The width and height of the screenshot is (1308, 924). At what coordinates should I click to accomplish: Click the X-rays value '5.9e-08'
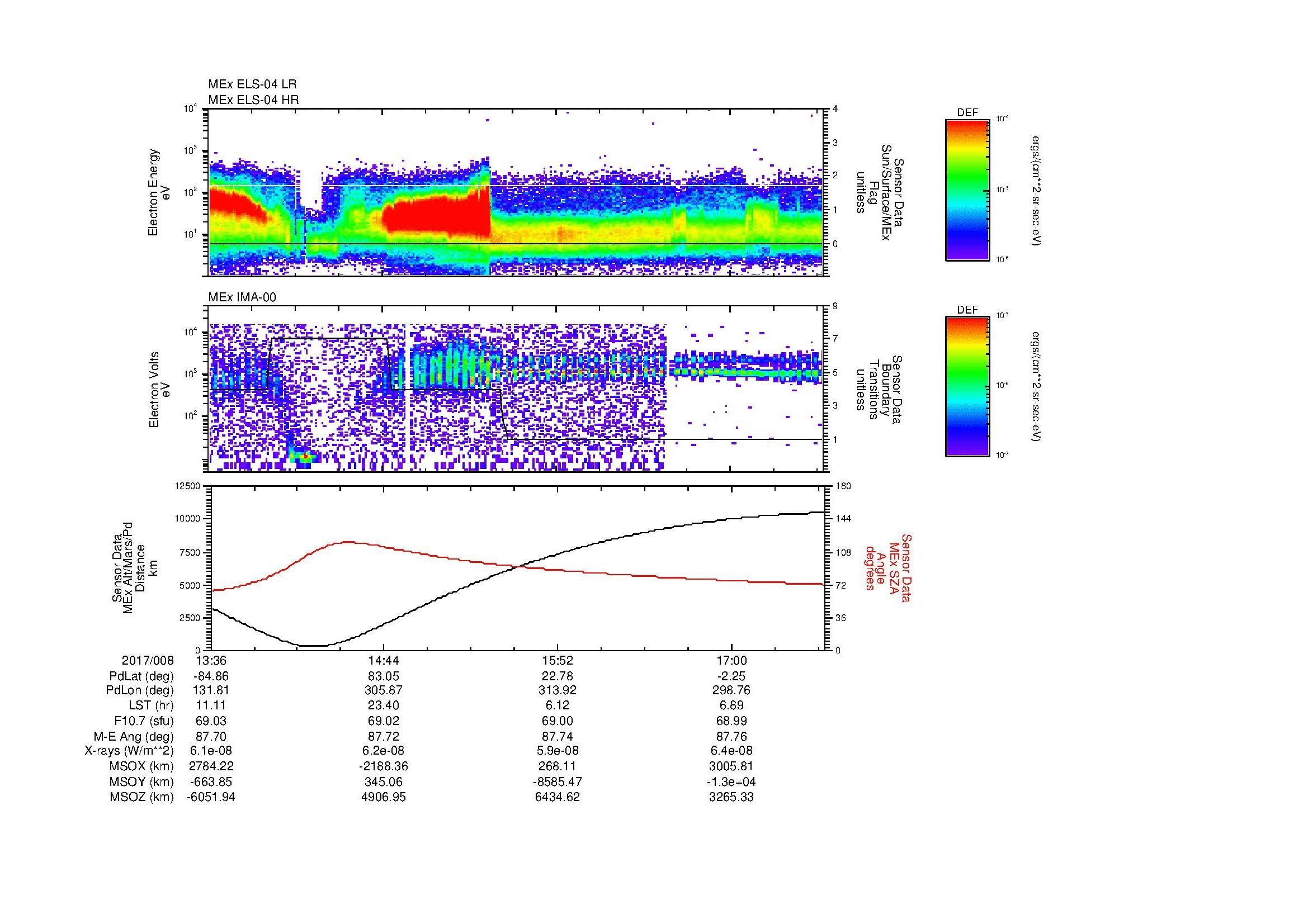pos(558,751)
